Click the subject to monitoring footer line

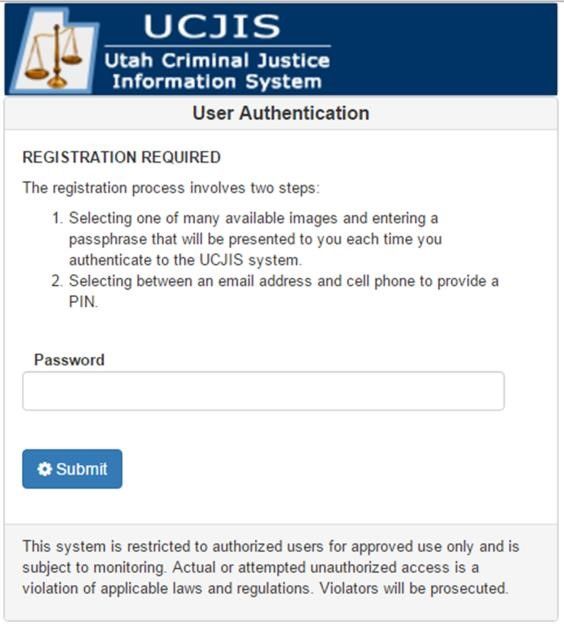click(x=251, y=567)
